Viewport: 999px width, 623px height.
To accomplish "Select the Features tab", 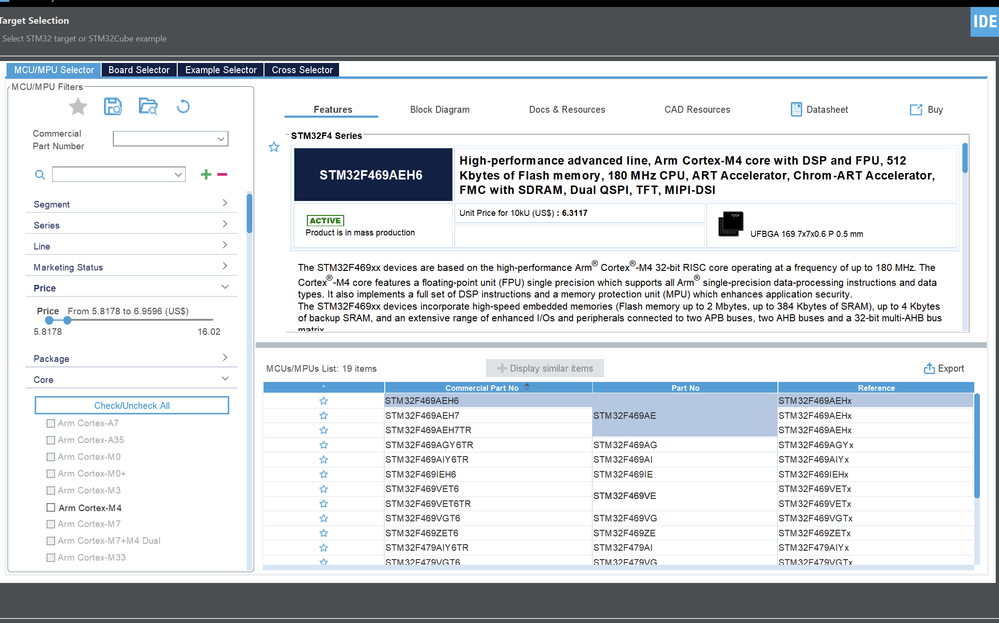I will [333, 110].
